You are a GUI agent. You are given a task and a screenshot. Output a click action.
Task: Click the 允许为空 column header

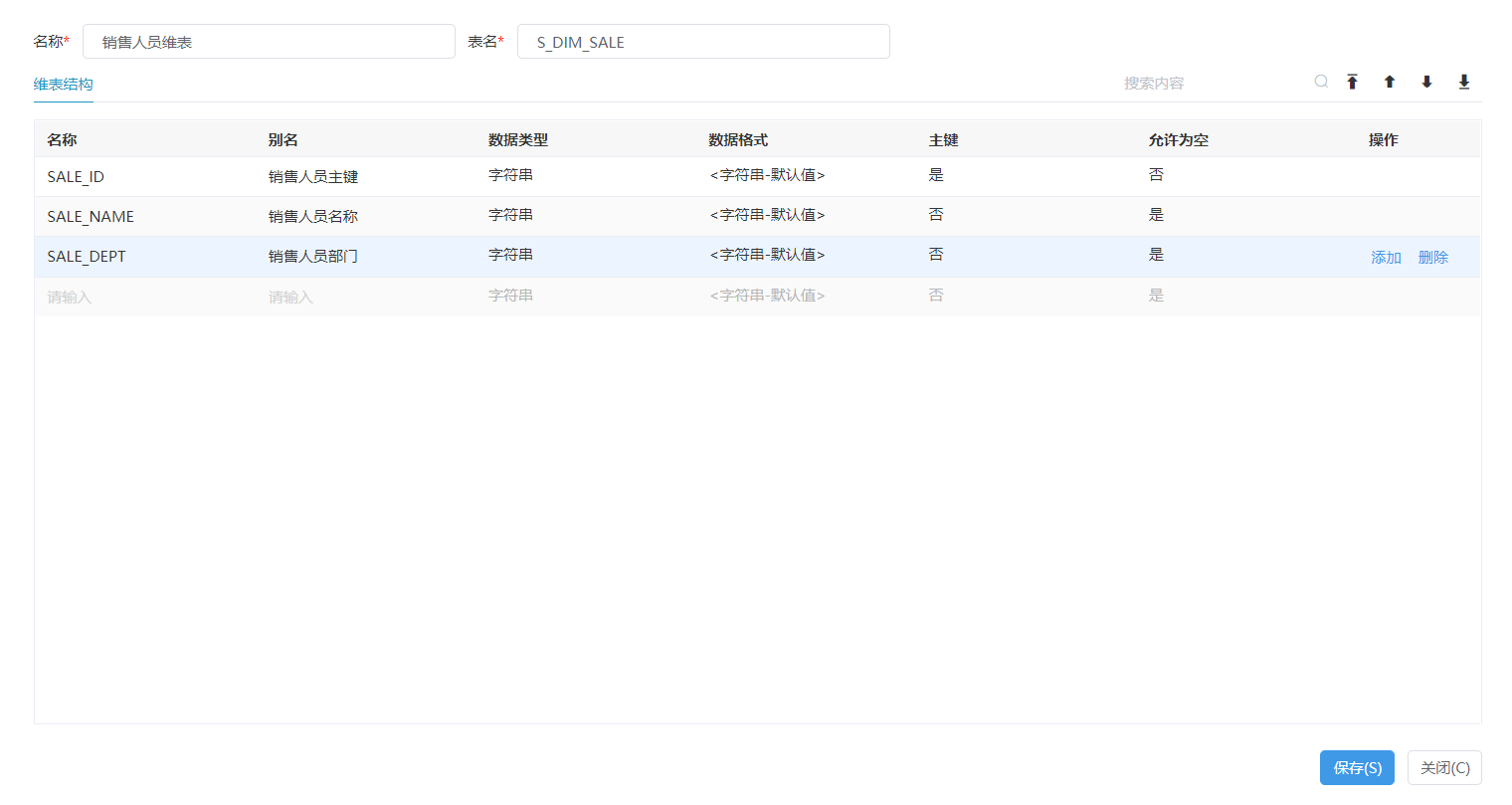click(1179, 140)
